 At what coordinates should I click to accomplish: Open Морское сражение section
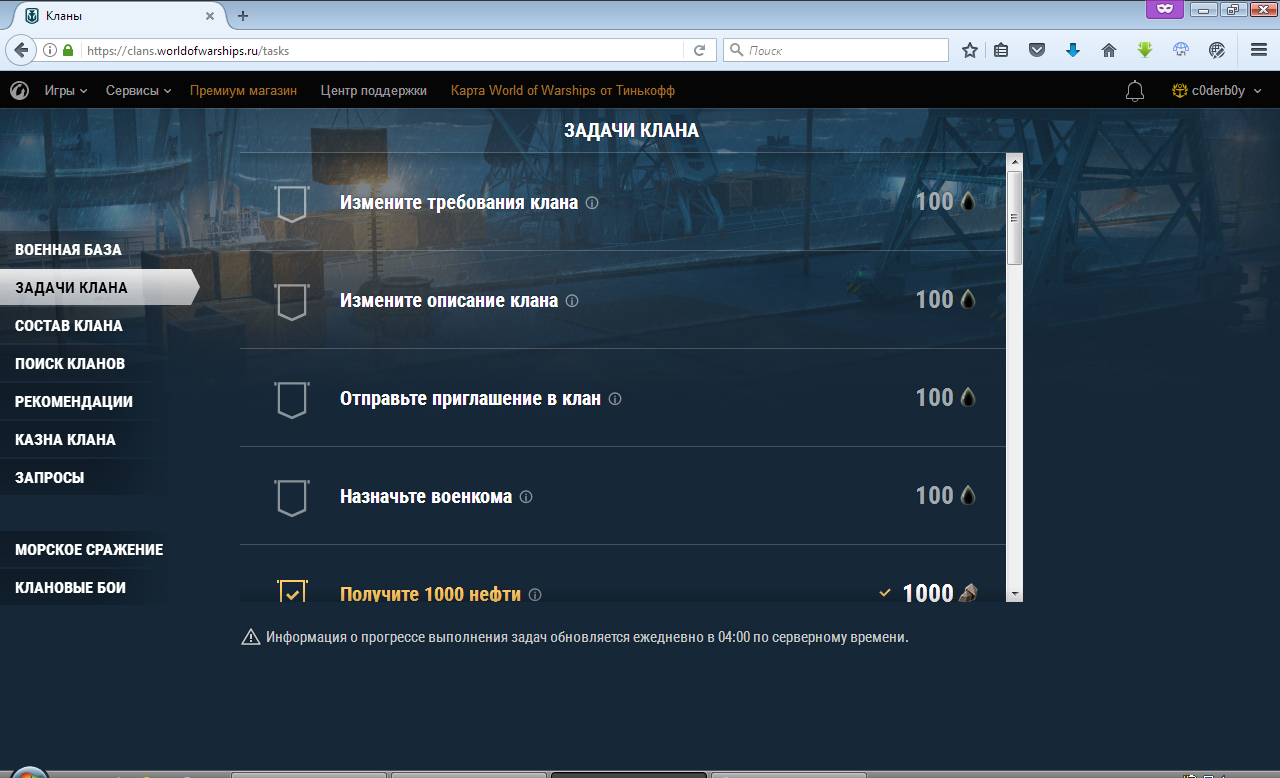tap(89, 550)
